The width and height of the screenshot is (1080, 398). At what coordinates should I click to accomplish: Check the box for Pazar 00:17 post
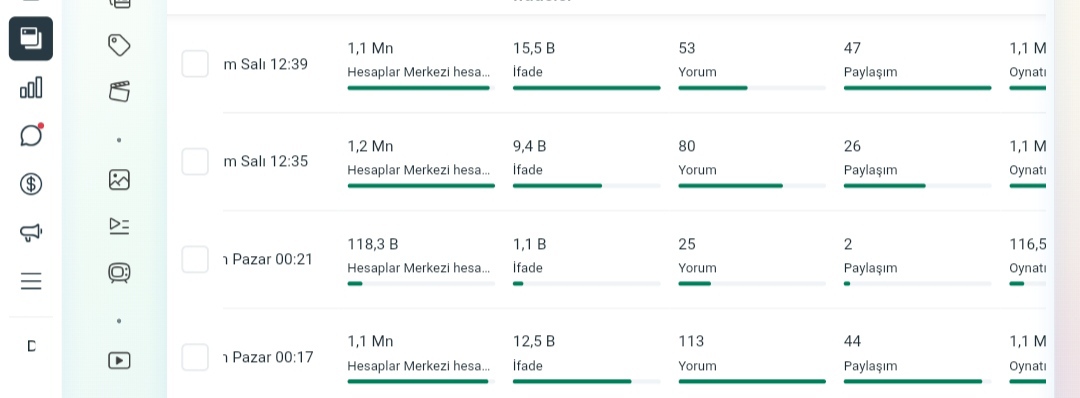tap(195, 357)
